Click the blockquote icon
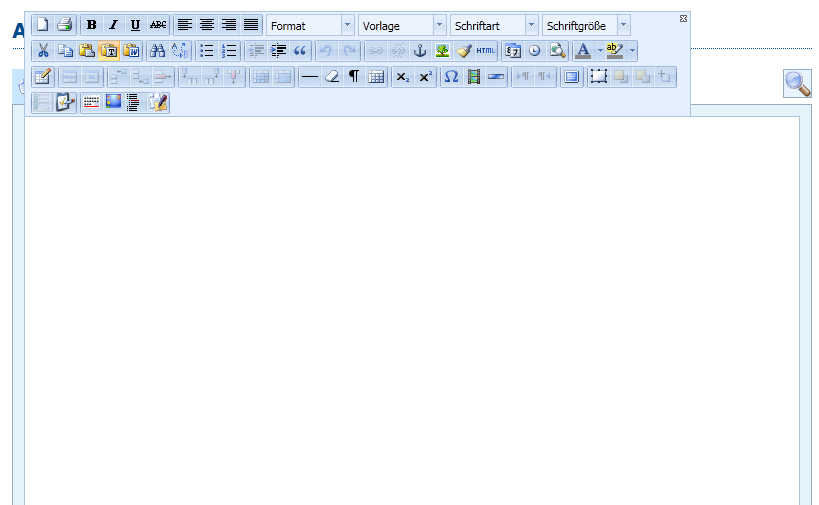This screenshot has width=819, height=505. pyautogui.click(x=300, y=51)
